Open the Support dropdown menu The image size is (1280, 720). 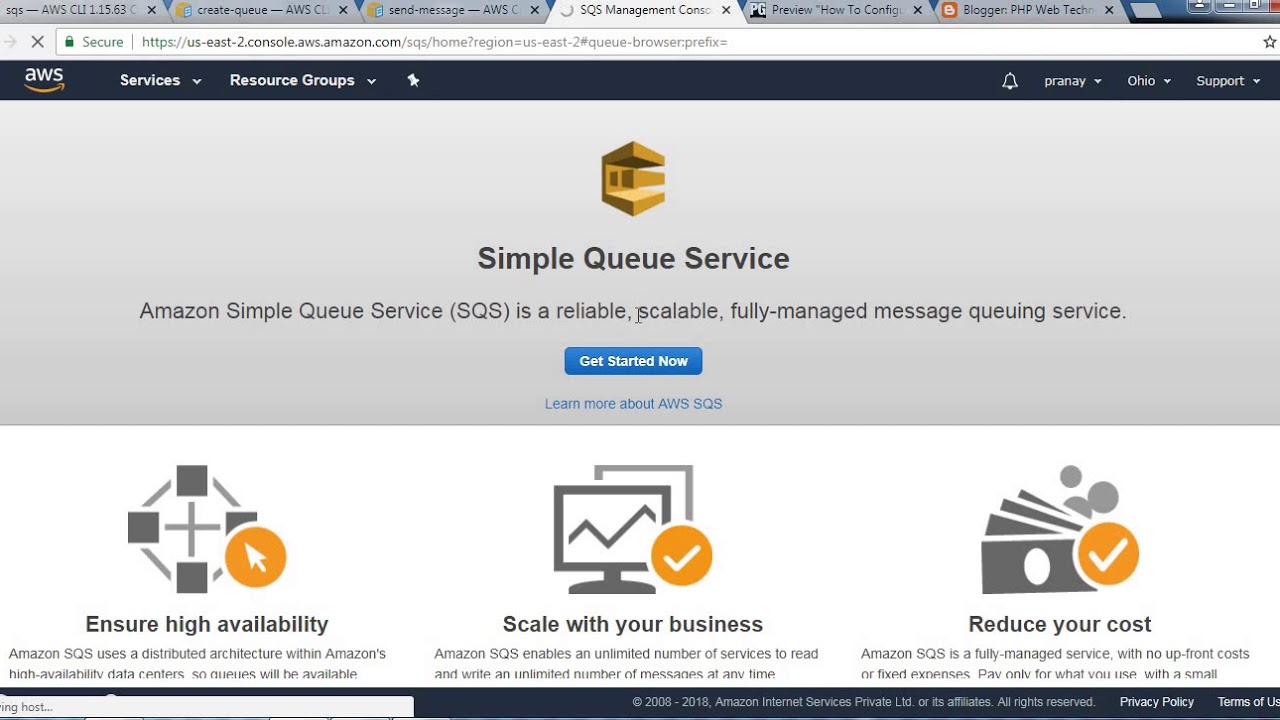(1228, 81)
